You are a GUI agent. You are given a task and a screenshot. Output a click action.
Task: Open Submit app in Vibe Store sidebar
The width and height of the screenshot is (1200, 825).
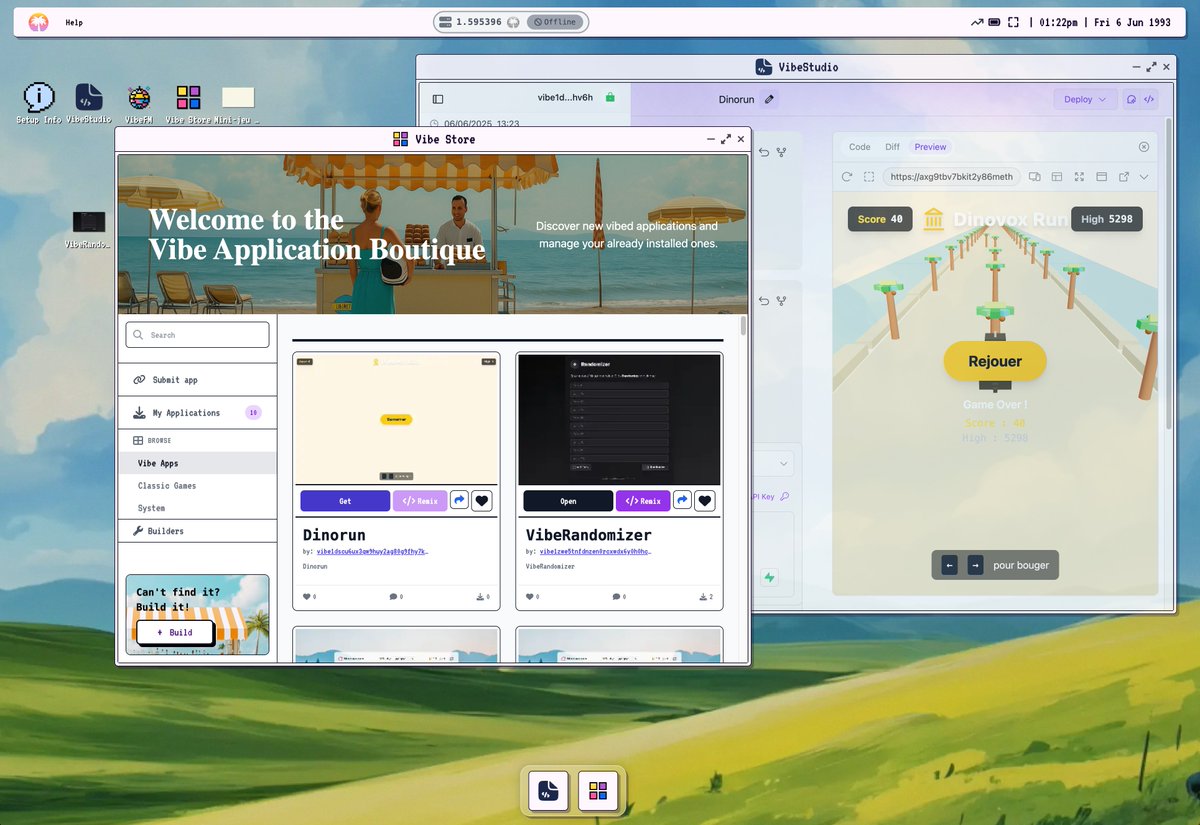pos(197,380)
